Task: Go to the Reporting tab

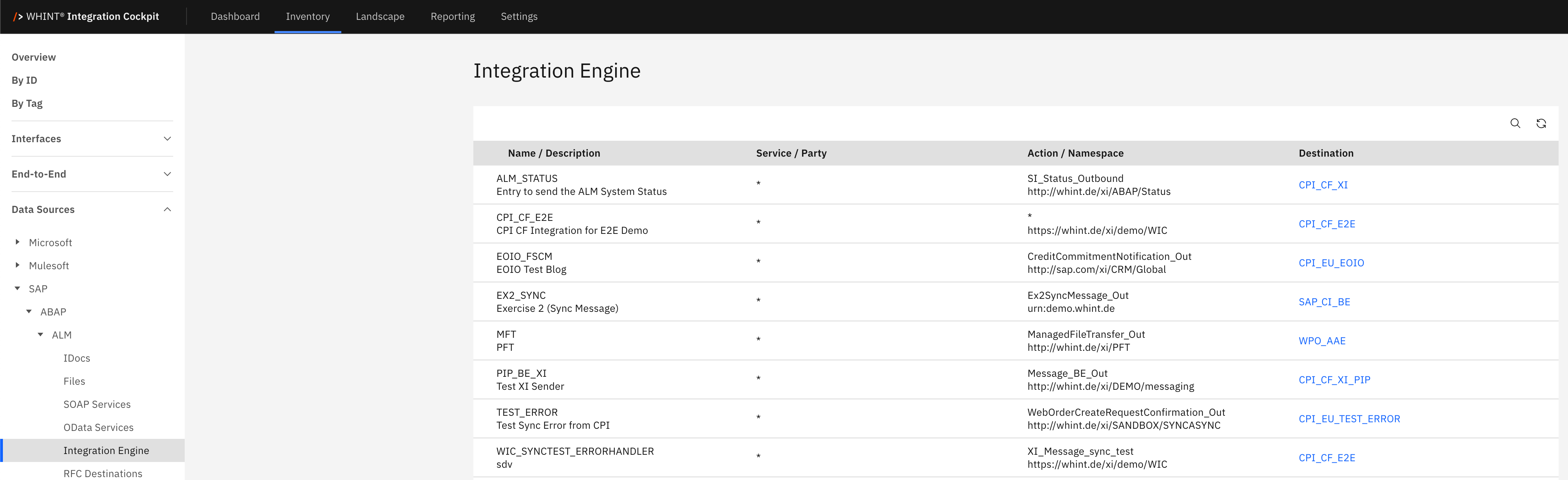Action: pos(452,17)
